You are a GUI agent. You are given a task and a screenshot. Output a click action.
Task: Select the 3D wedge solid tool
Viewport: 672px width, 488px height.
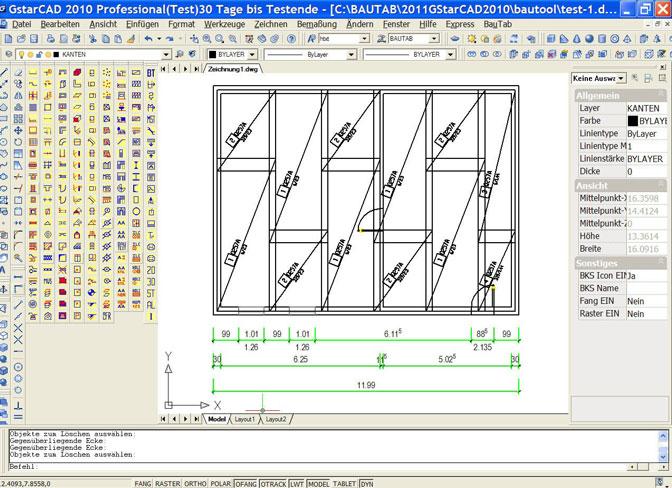(x=564, y=39)
